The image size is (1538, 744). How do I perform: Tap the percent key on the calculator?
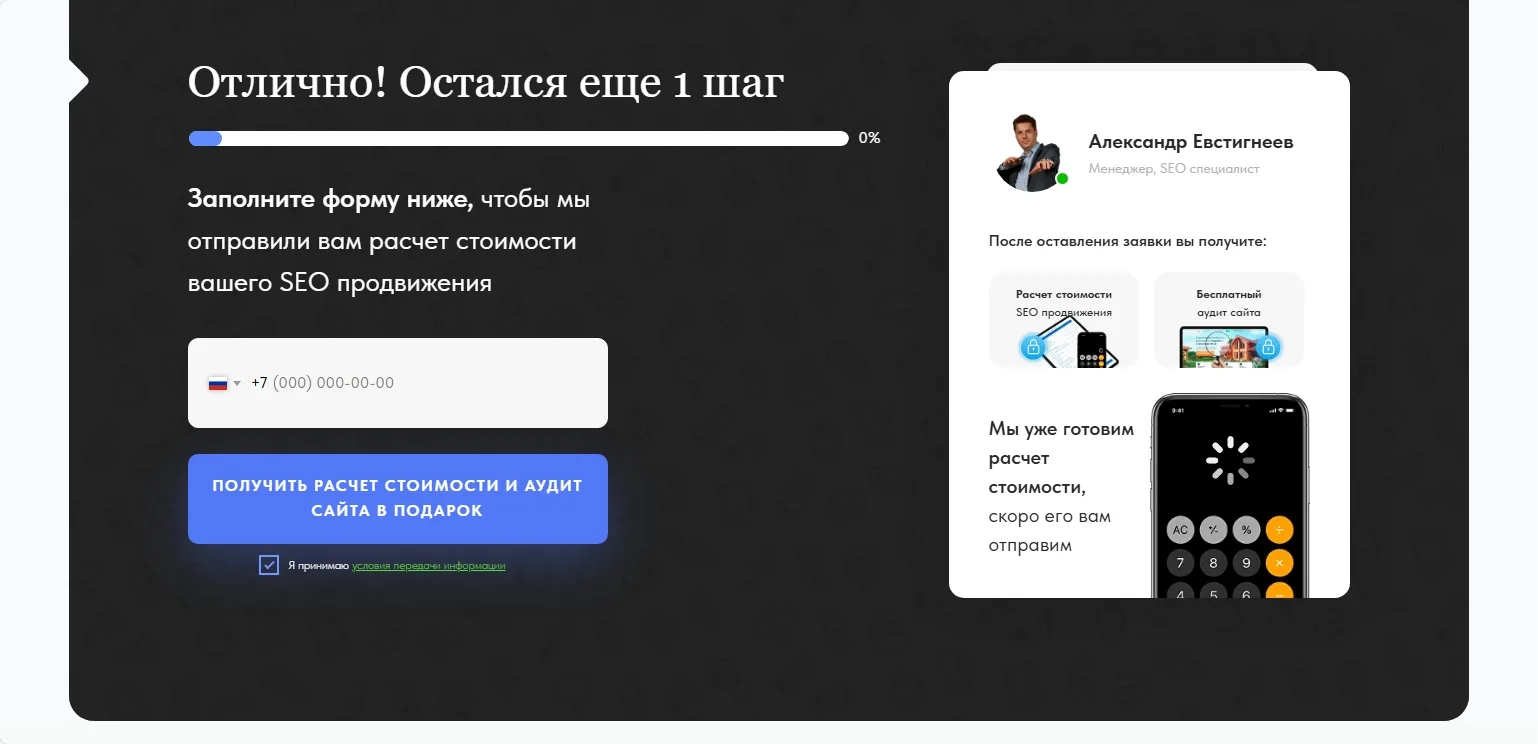tap(1246, 529)
